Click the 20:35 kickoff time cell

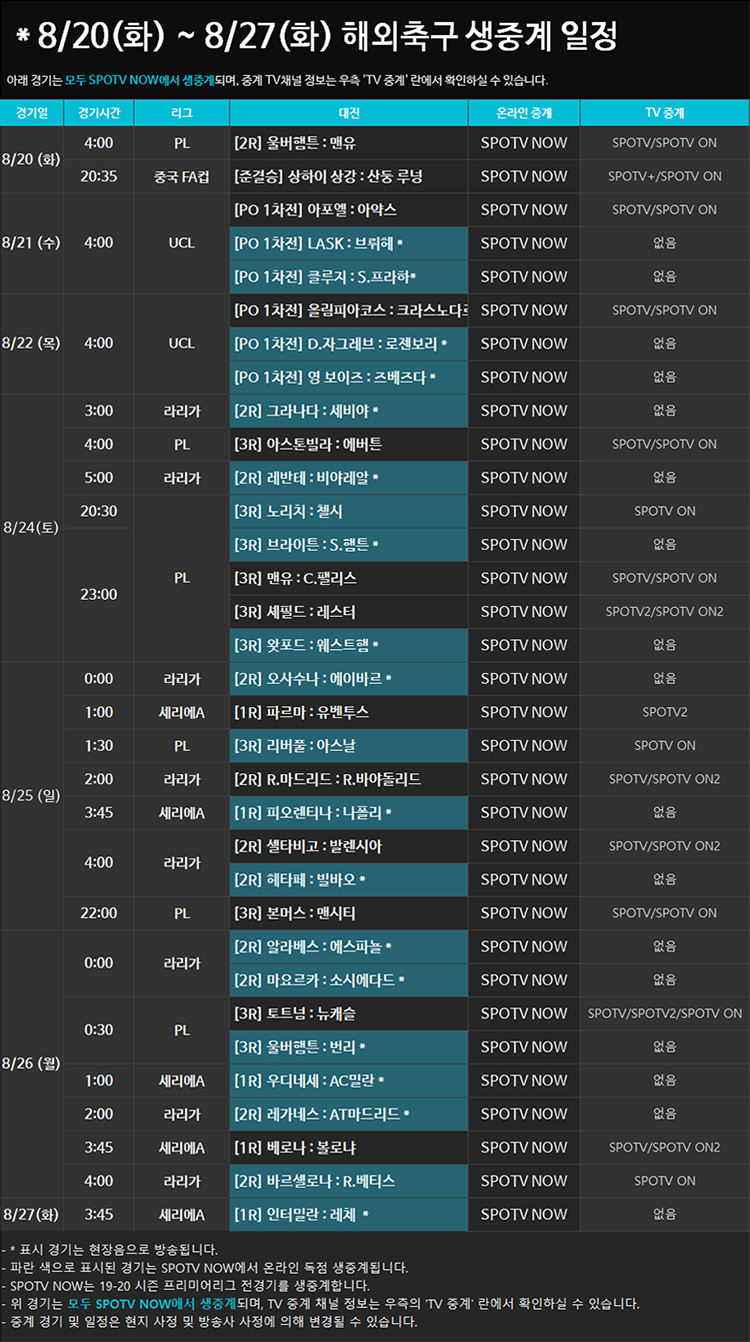tap(98, 176)
